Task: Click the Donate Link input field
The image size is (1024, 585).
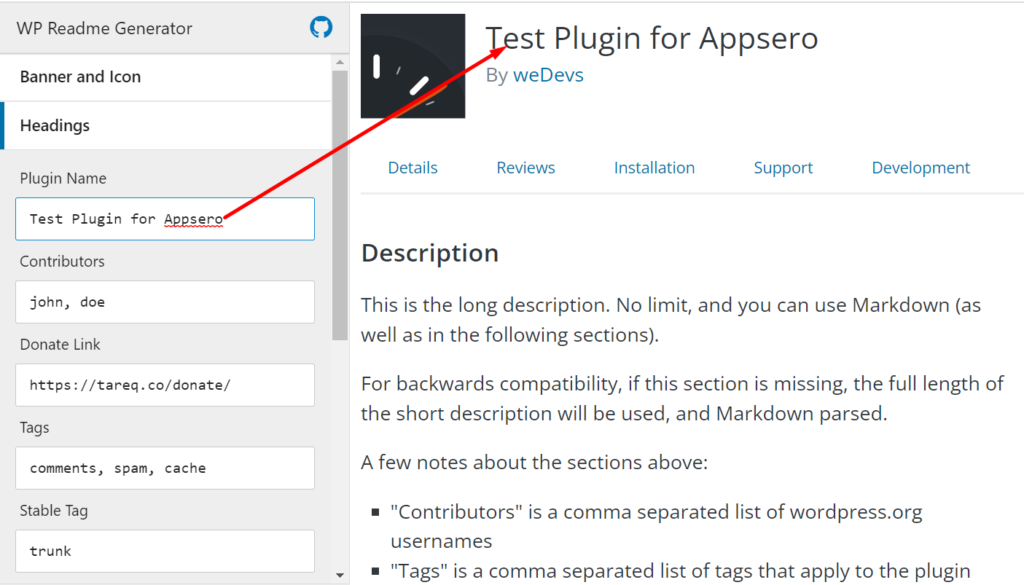Action: tap(165, 385)
